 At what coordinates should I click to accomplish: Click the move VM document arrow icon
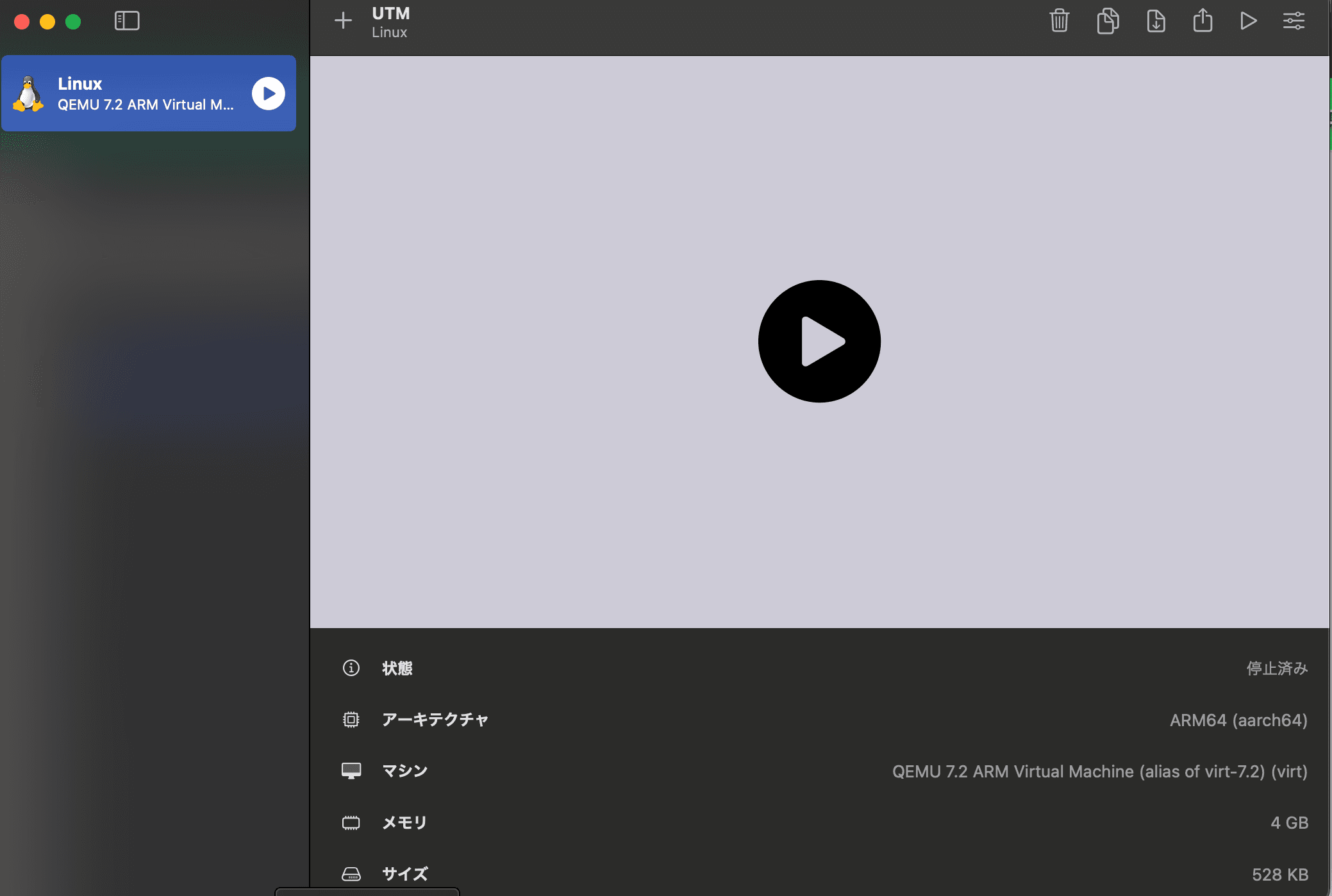(x=1156, y=21)
